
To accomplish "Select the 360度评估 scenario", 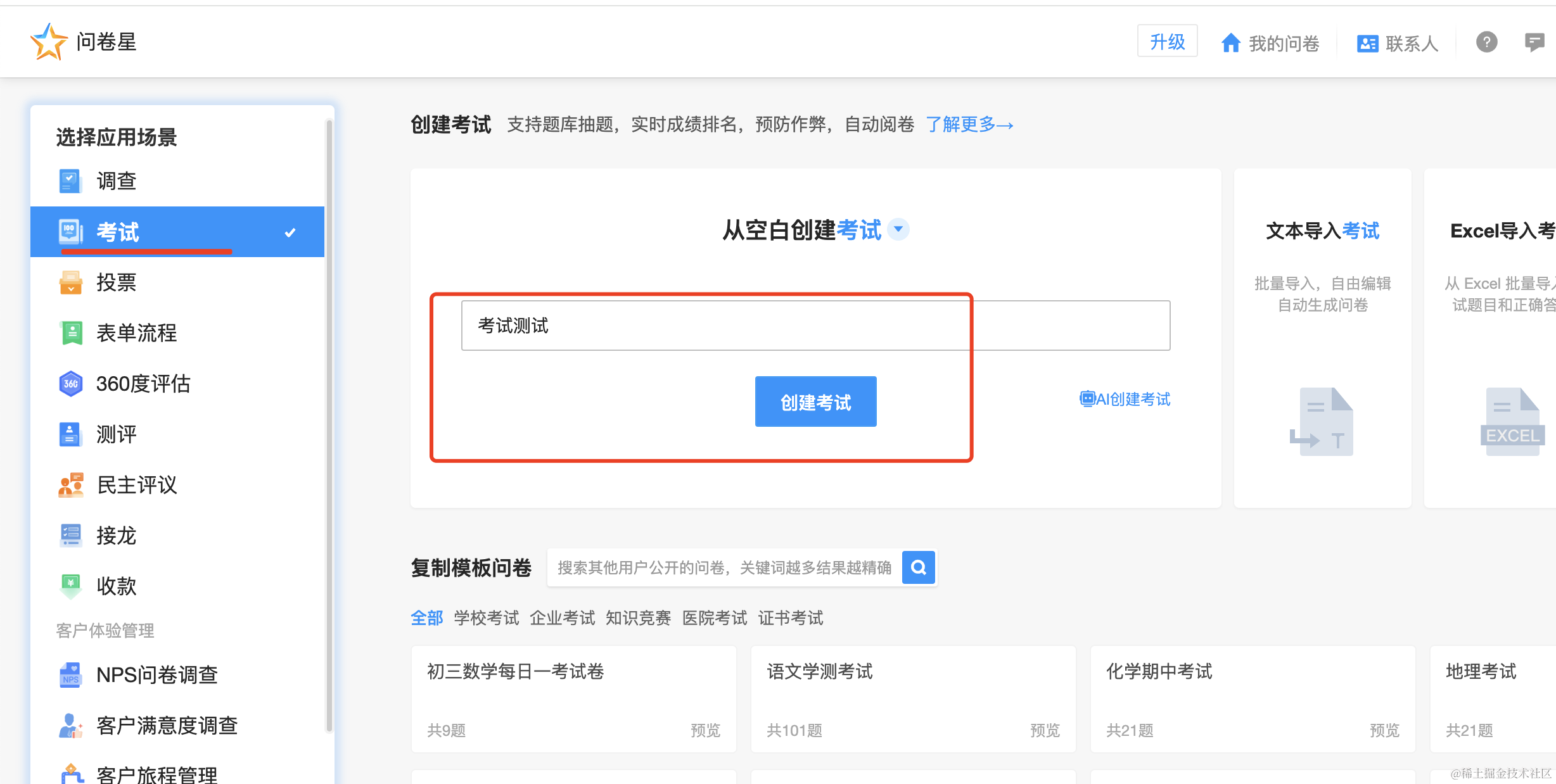I will click(x=143, y=384).
